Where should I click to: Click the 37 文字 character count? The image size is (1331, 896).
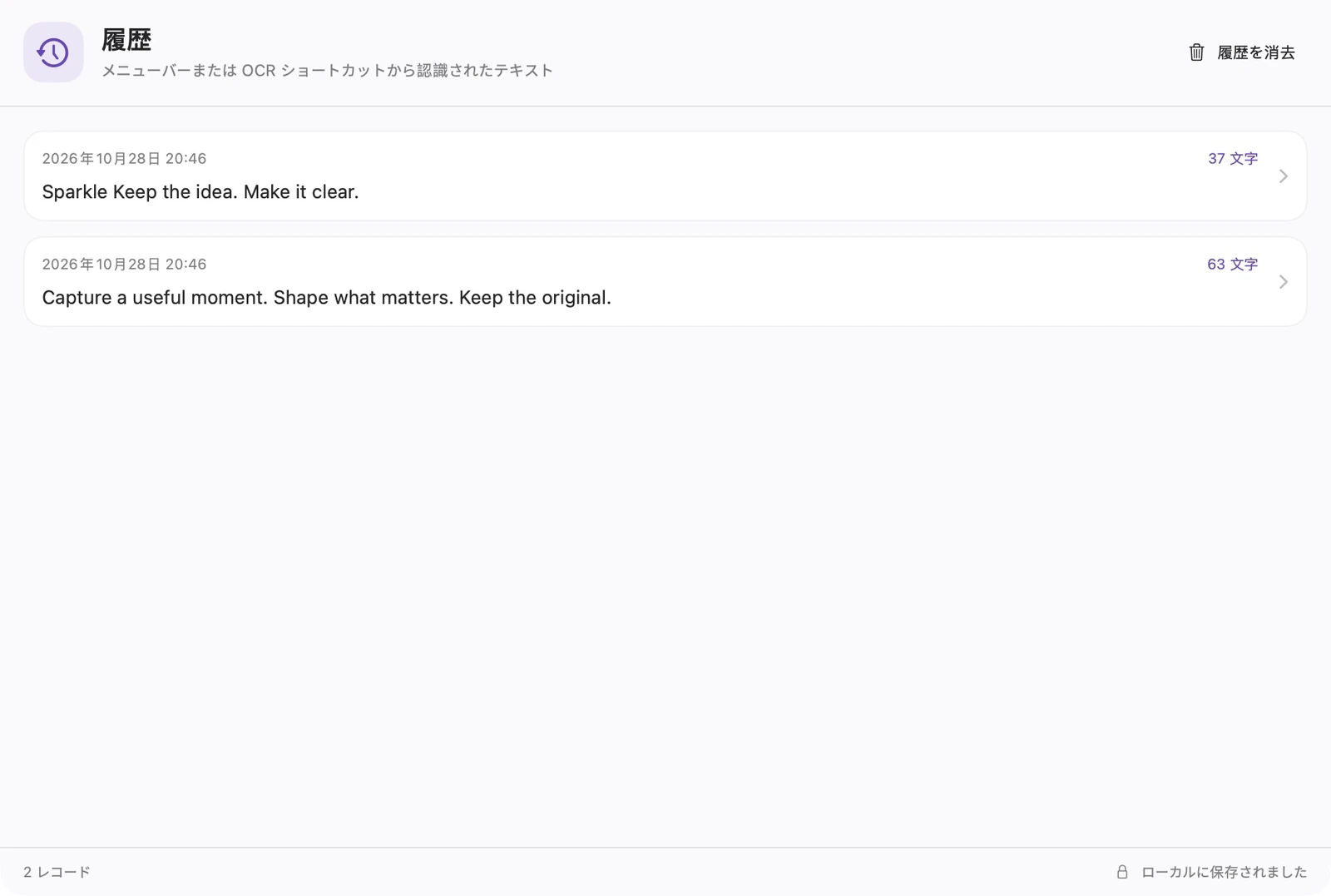click(1233, 158)
